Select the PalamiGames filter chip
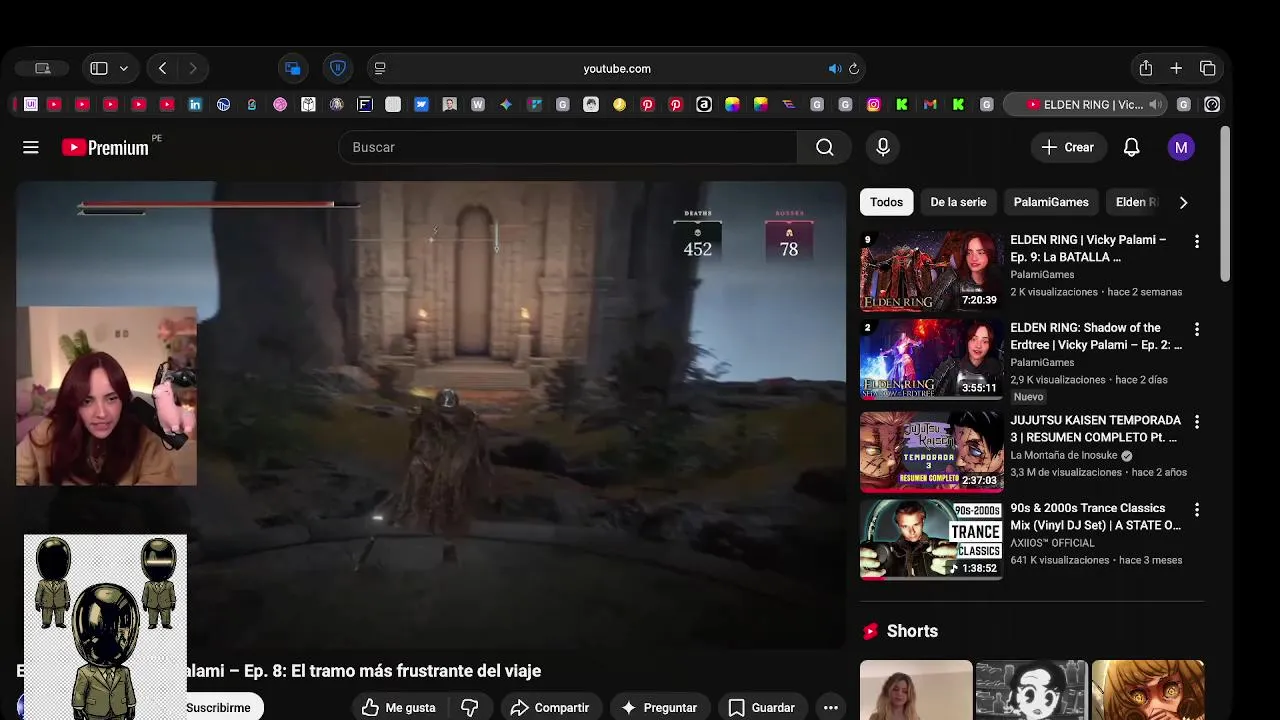Image resolution: width=1280 pixels, height=720 pixels. click(x=1051, y=202)
